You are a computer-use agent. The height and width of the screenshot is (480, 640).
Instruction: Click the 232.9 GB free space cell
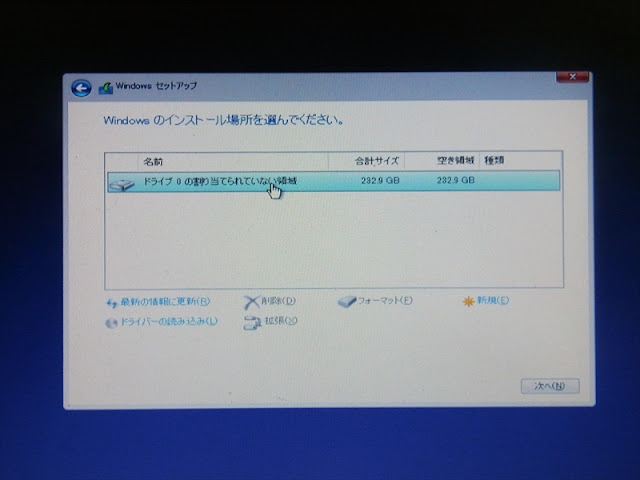pyautogui.click(x=456, y=180)
